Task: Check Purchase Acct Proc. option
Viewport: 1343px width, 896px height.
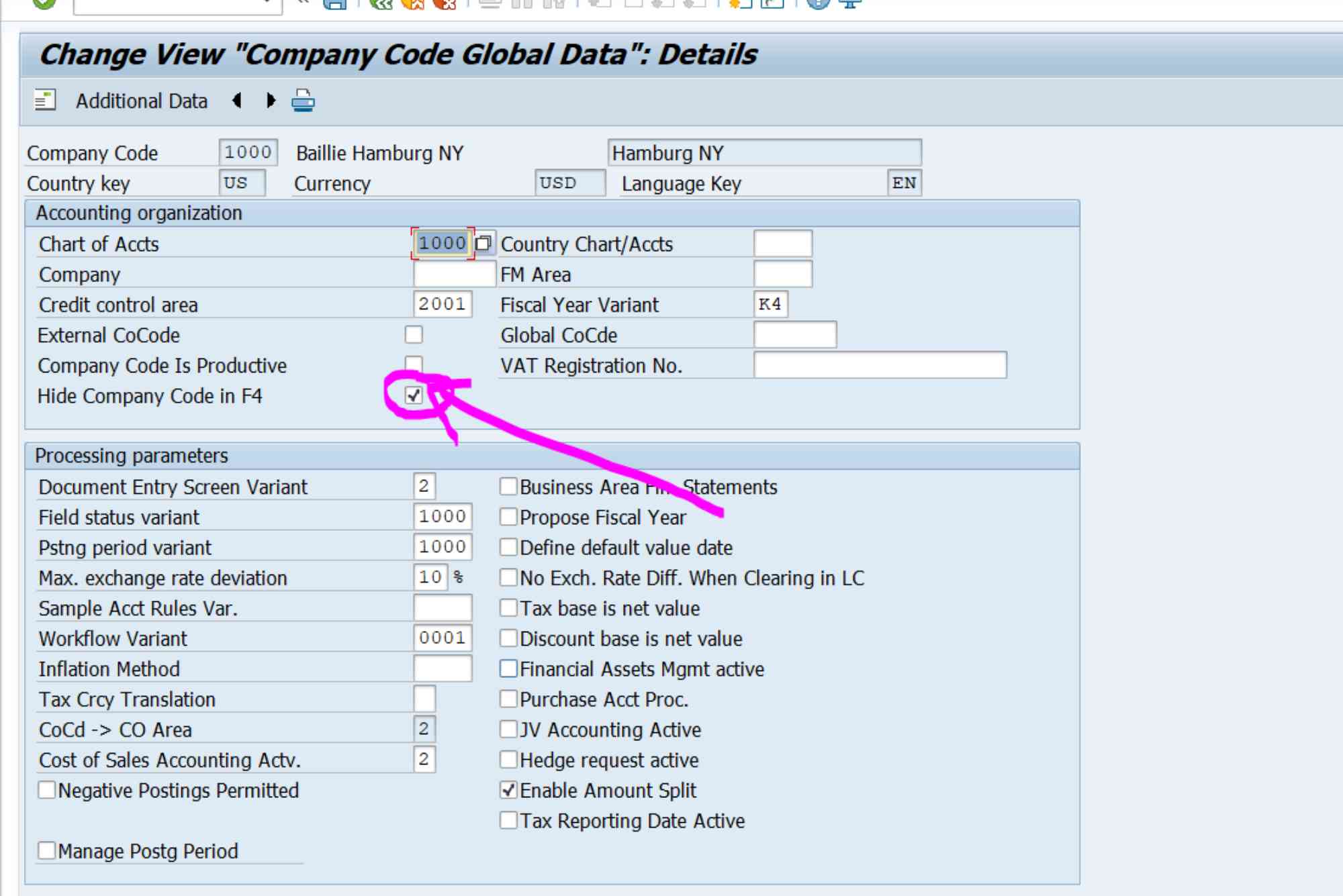Action: [508, 699]
